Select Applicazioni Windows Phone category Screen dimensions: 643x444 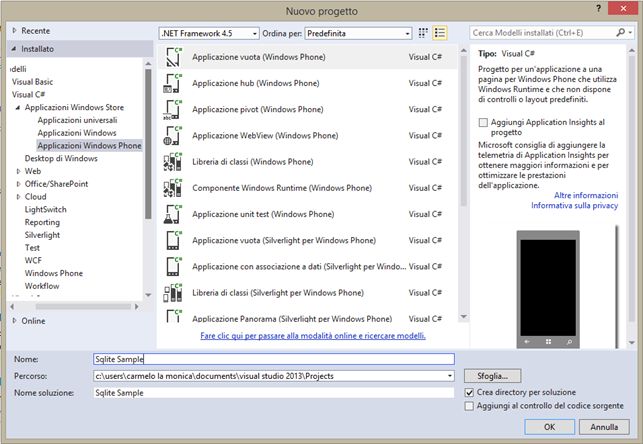pos(89,146)
